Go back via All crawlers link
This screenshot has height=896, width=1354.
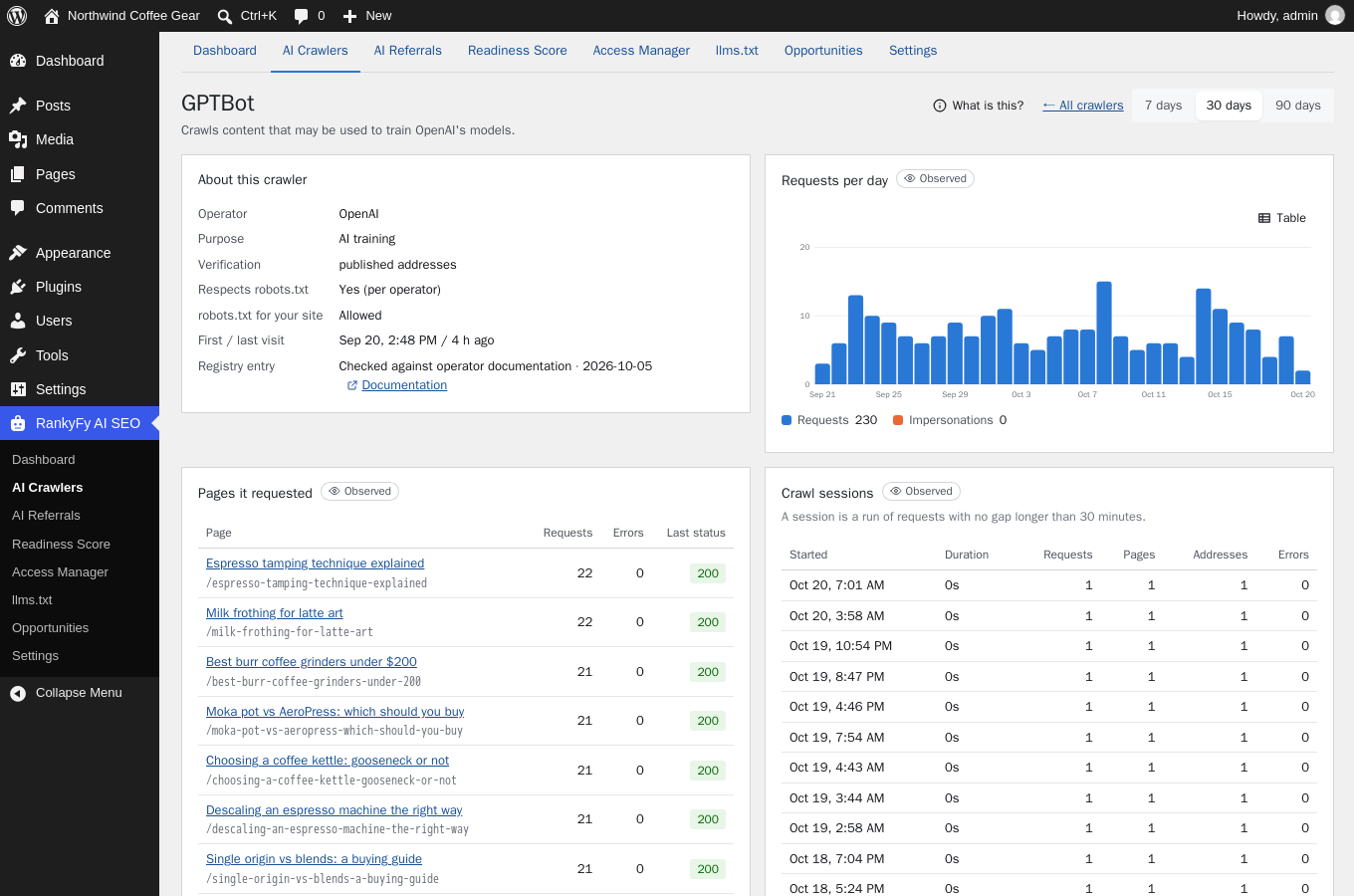[x=1083, y=106]
